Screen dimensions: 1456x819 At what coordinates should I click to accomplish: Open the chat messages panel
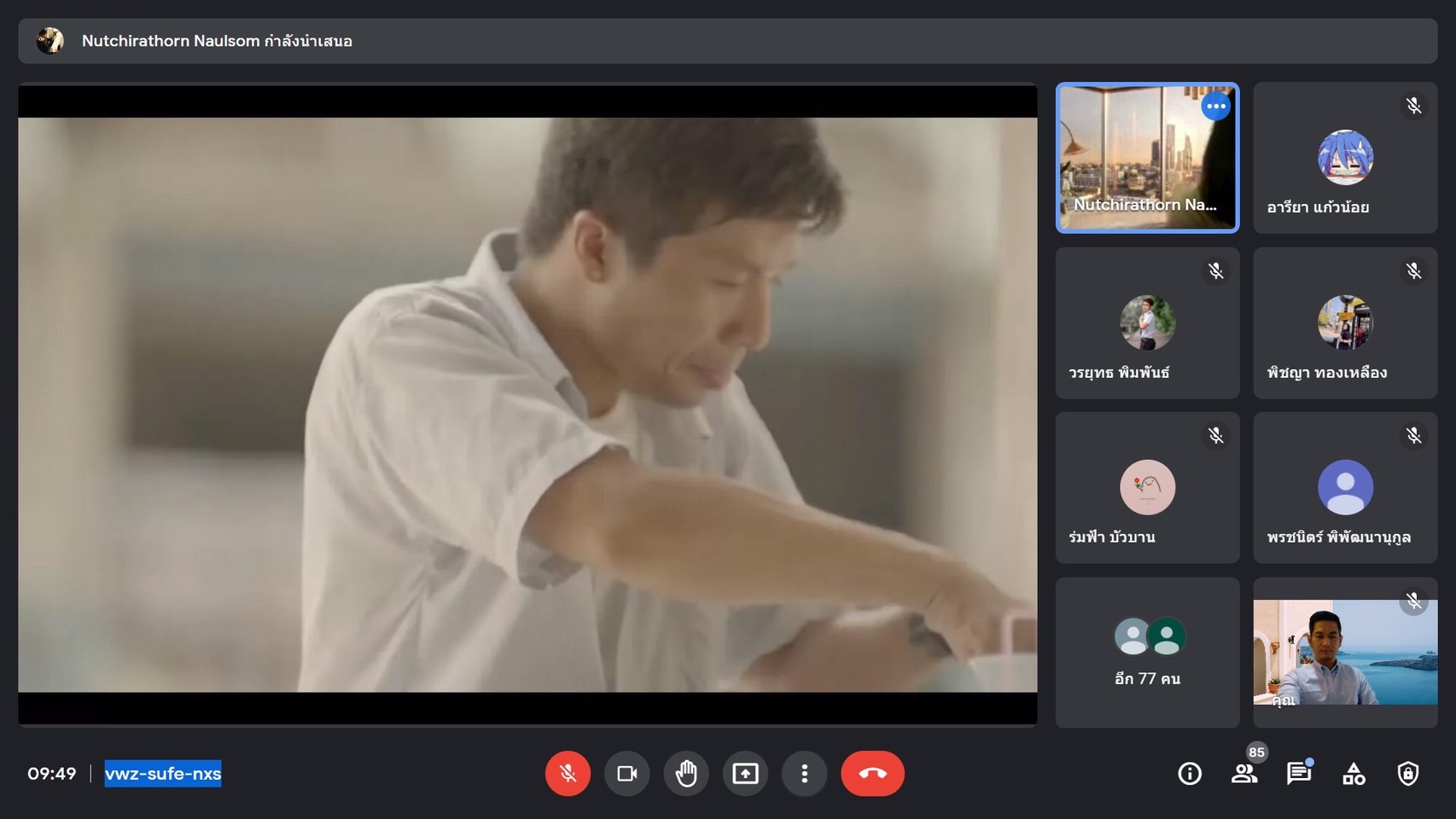coord(1298,774)
